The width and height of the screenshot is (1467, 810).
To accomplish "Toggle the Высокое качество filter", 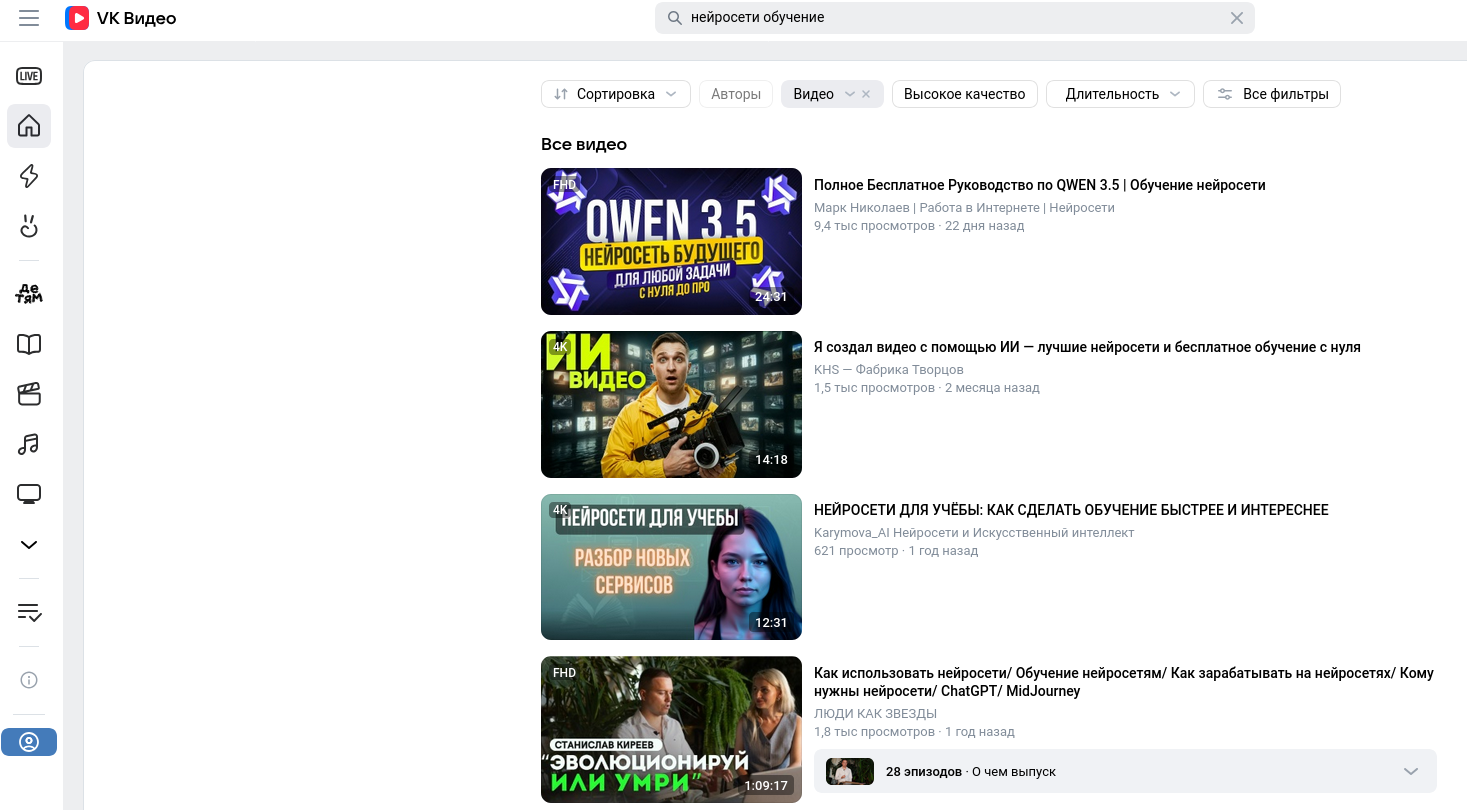I will (x=964, y=94).
